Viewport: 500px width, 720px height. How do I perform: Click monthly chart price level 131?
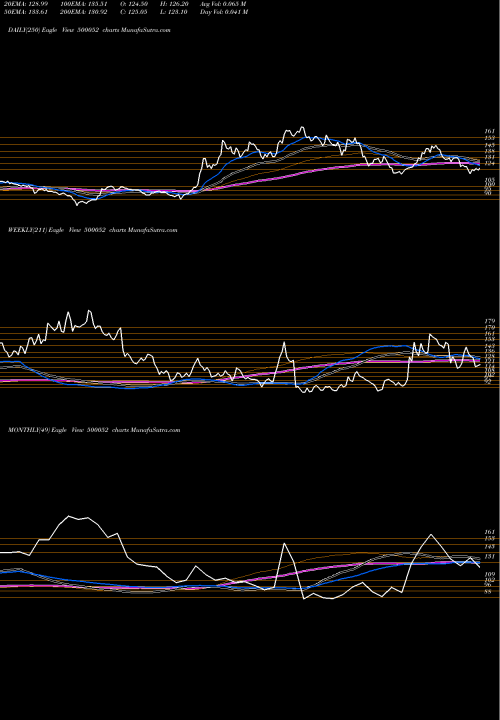click(489, 557)
